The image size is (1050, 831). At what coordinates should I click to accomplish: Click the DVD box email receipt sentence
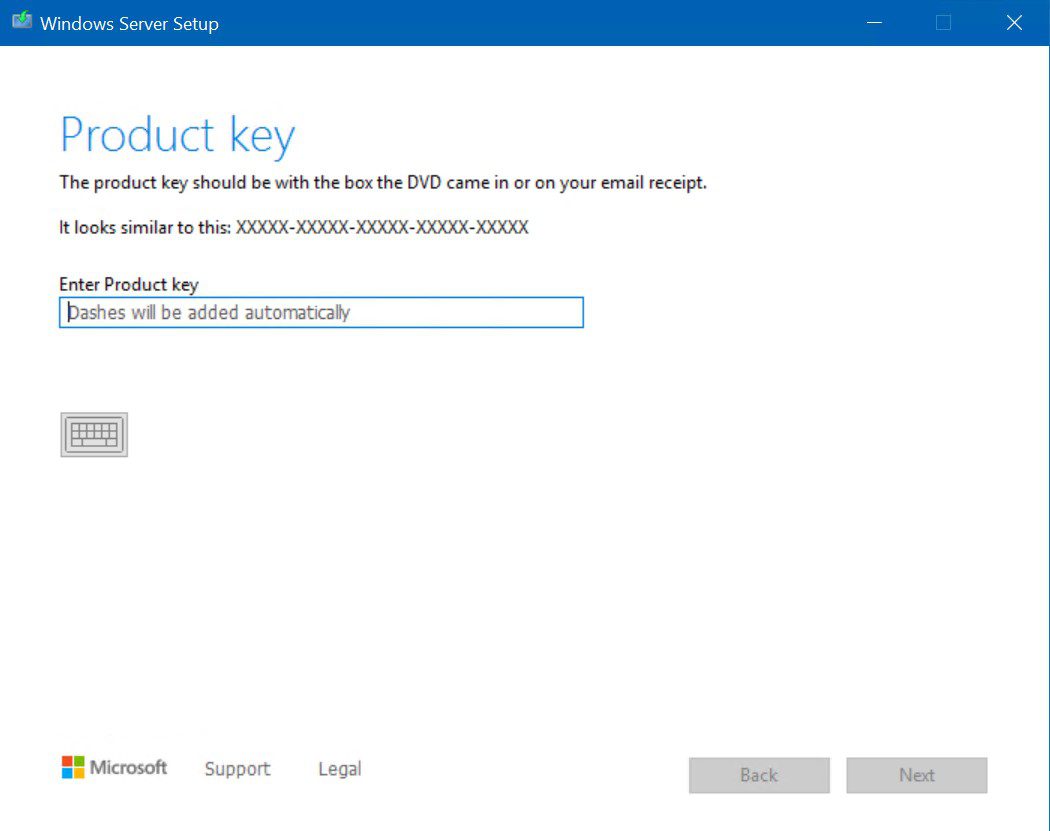383,183
